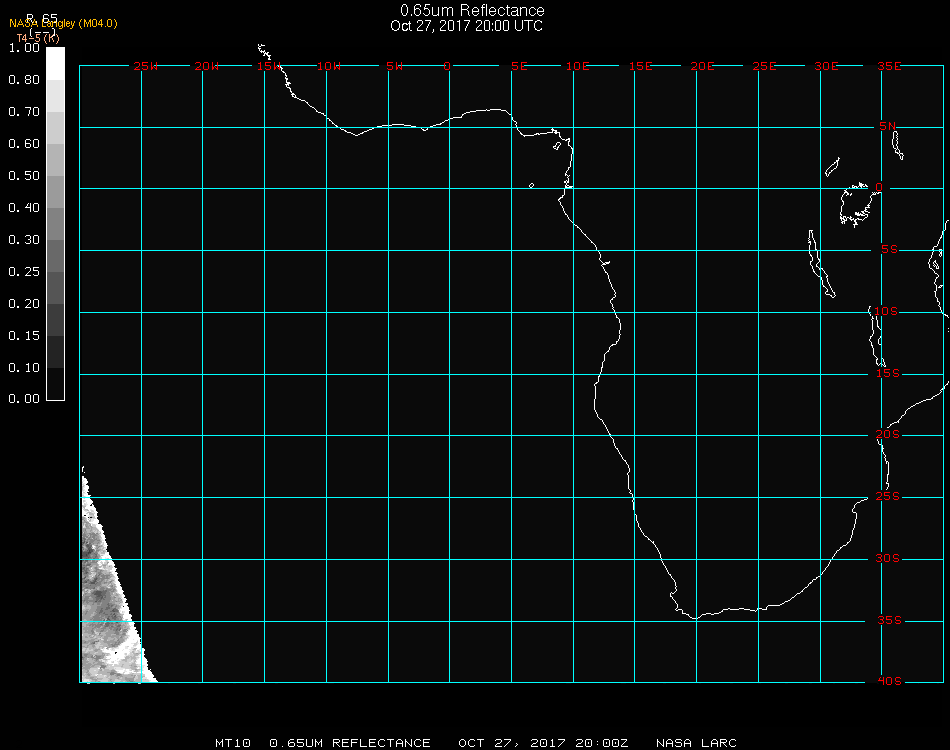Click '0.65UM REFLECTANCE' footer caption
The height and width of the screenshot is (750, 950).
coord(350,743)
